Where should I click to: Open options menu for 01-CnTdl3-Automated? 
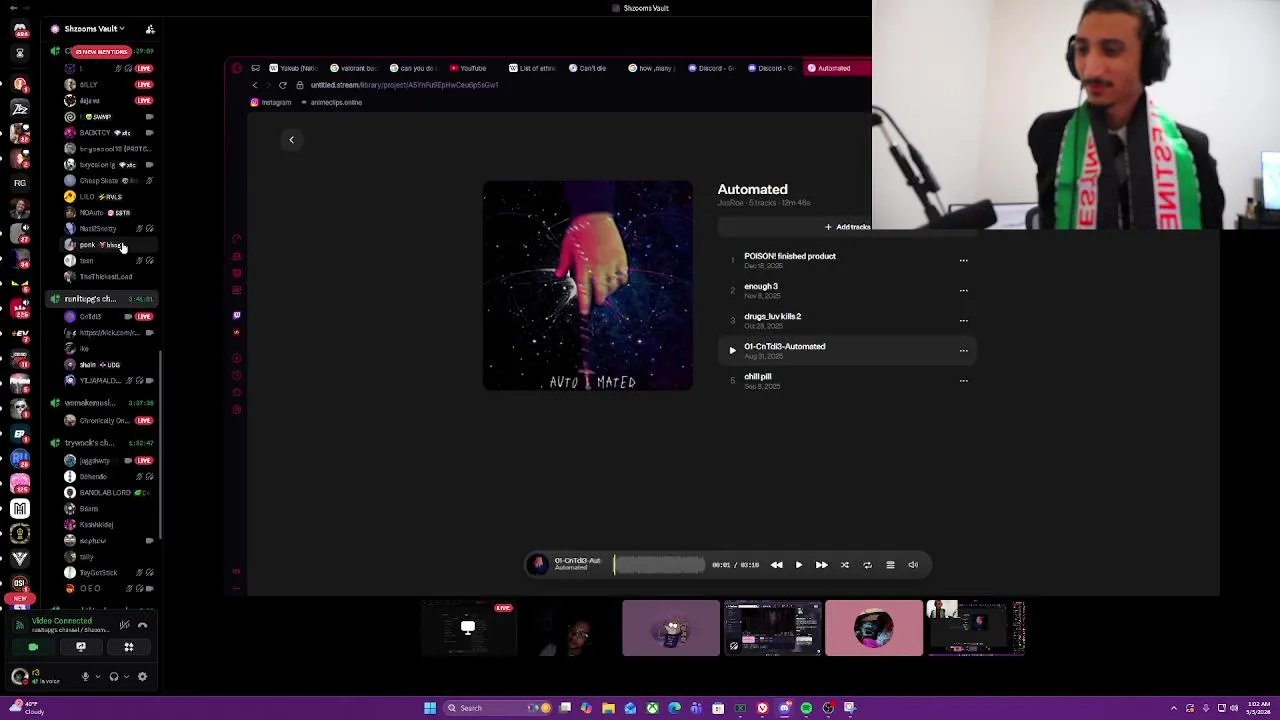click(964, 351)
